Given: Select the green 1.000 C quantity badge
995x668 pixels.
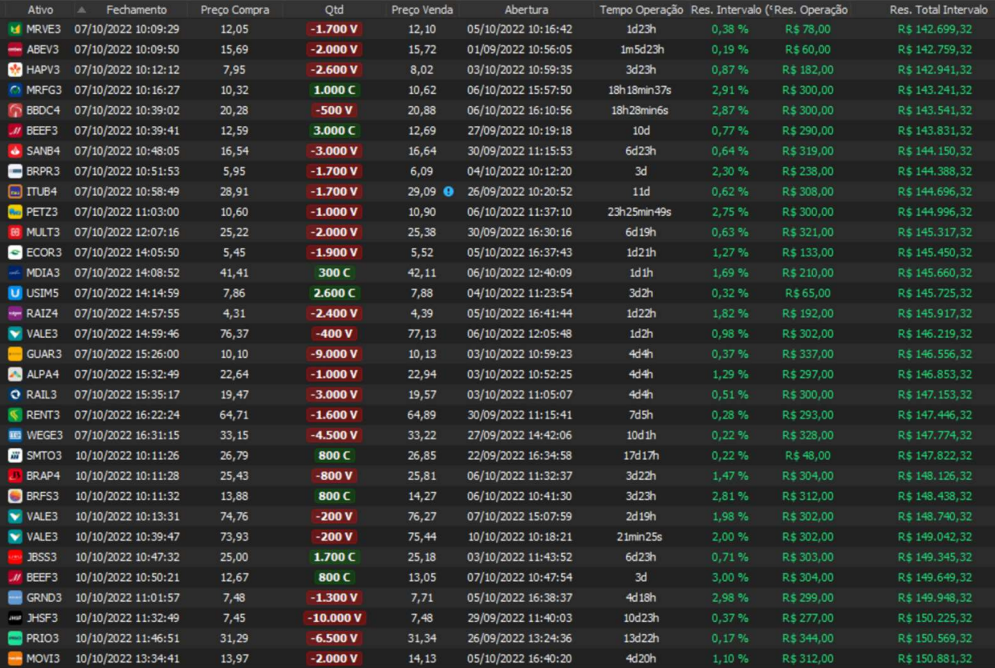Looking at the screenshot, I should pyautogui.click(x=334, y=90).
